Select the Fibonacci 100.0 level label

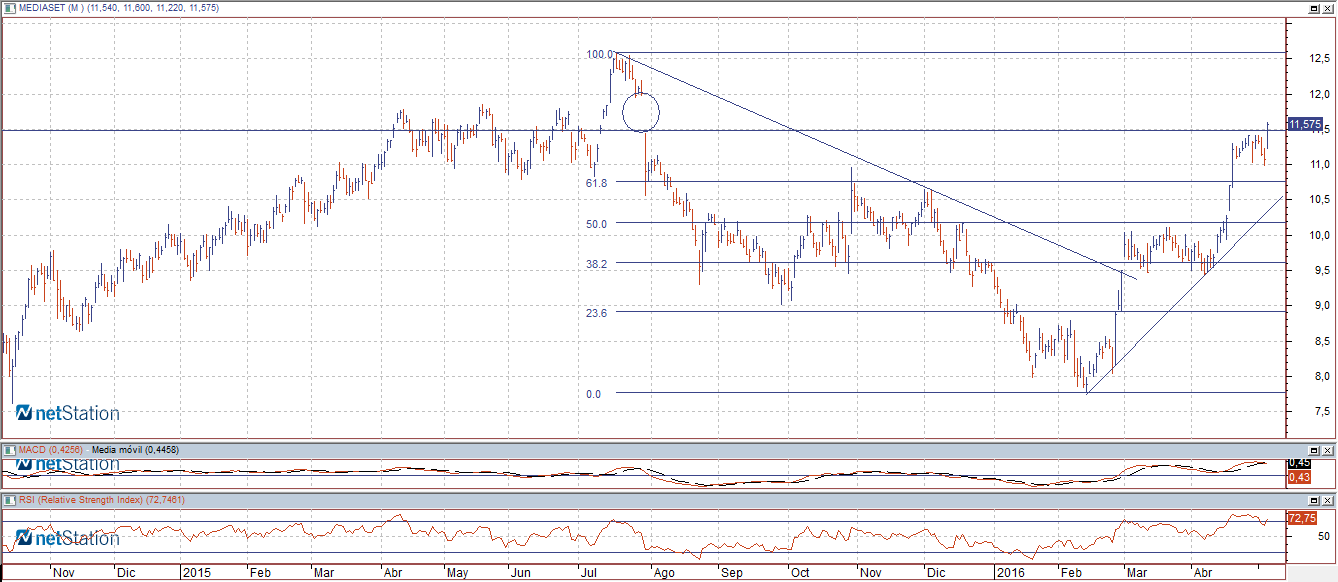click(600, 54)
